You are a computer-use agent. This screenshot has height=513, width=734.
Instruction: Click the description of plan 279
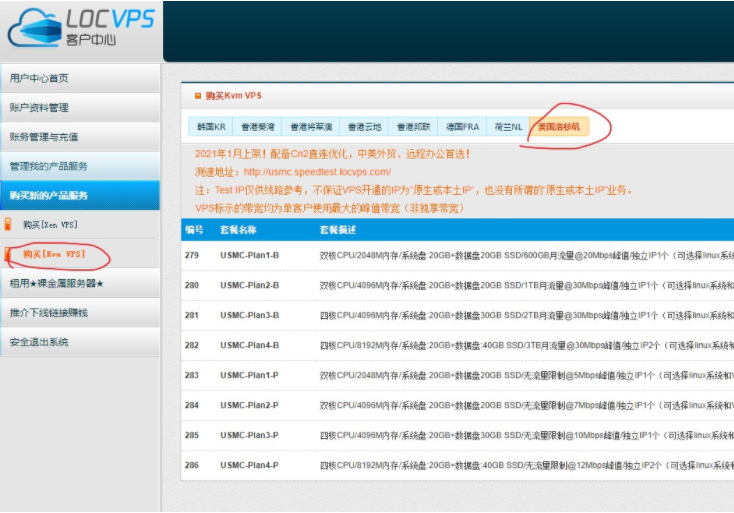coord(527,256)
